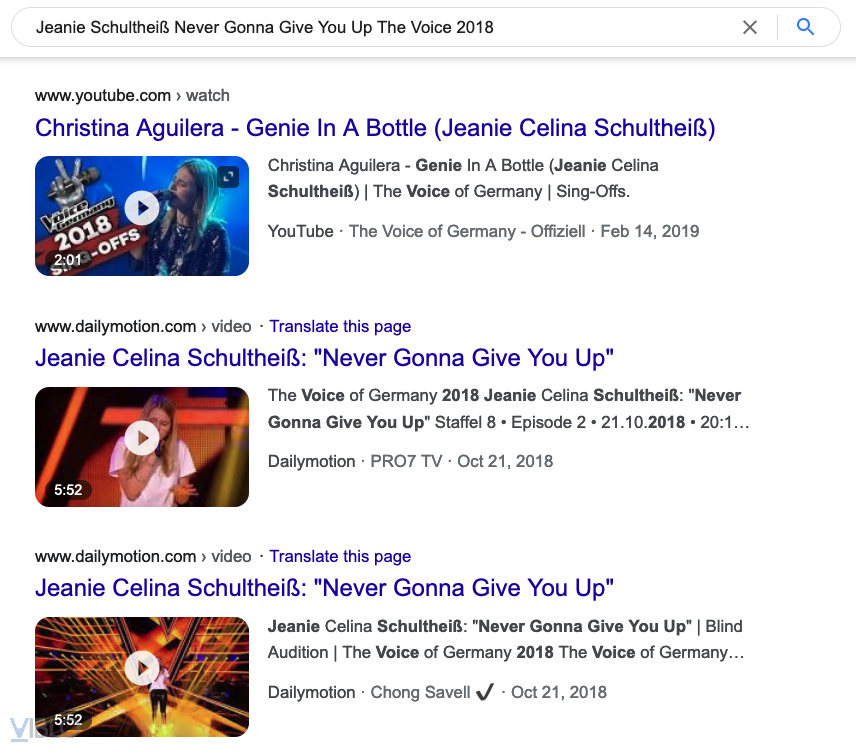Click the 5:52 duration badge on the PRO7 TV thumbnail
856x752 pixels.
(x=67, y=490)
